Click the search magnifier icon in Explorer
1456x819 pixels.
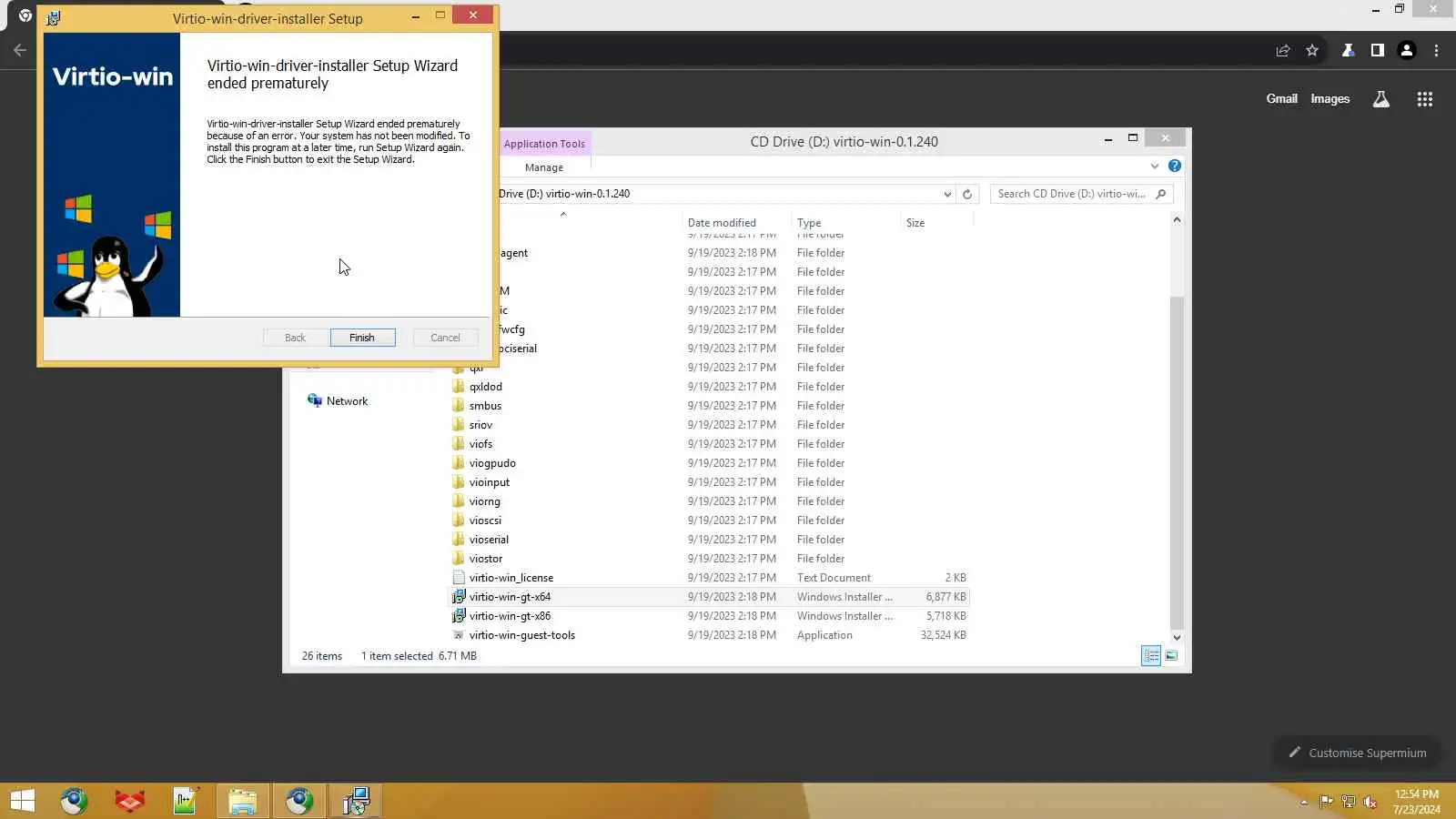1160,194
